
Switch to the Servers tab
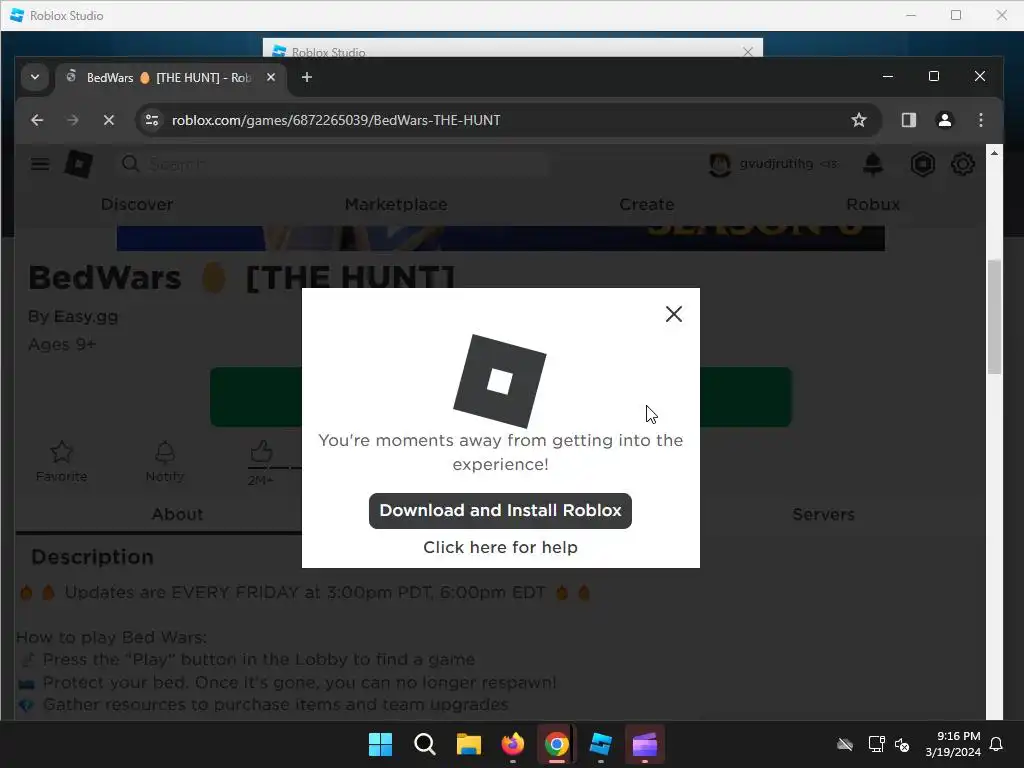tap(823, 515)
